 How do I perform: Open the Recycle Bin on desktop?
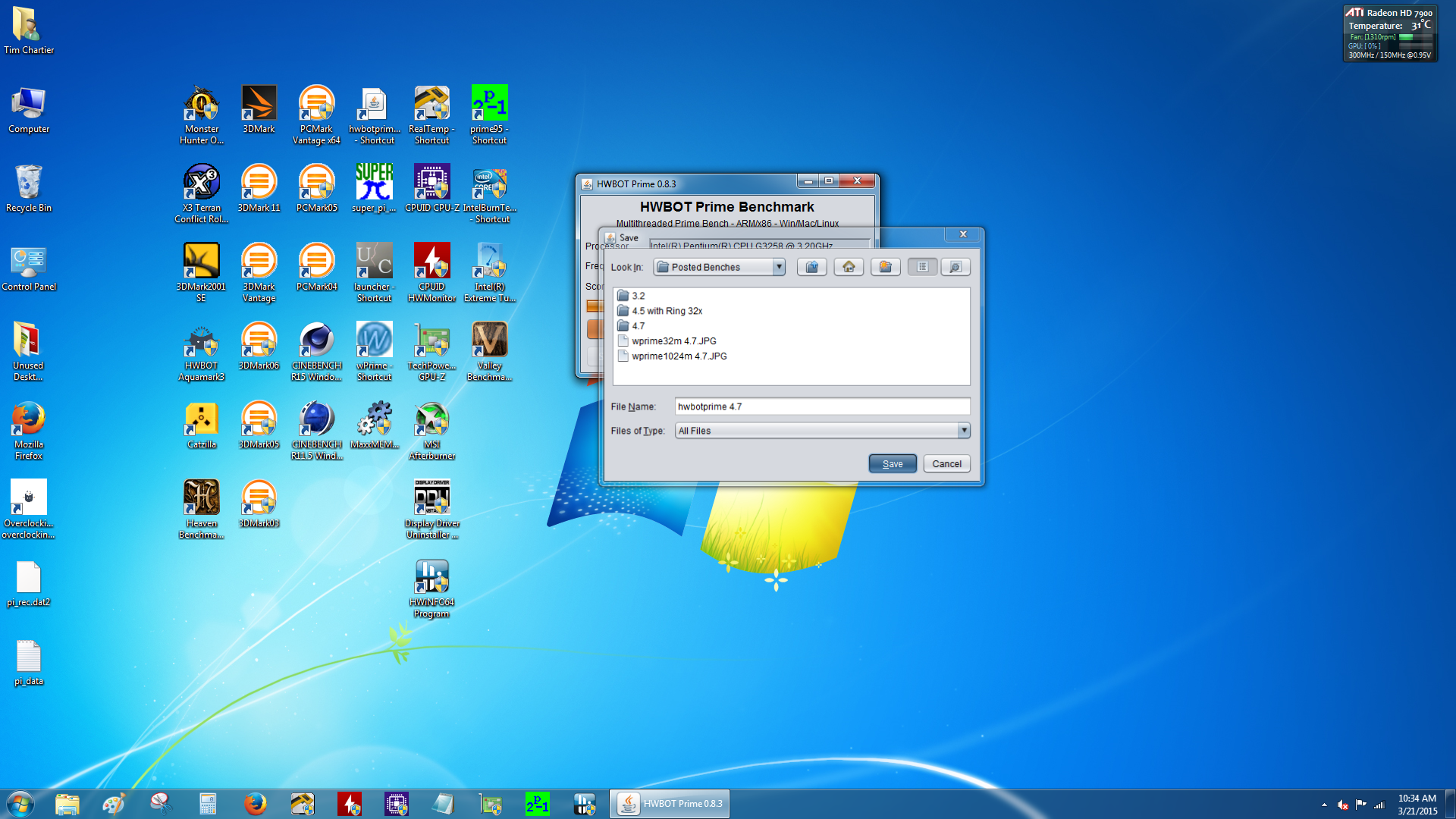click(28, 189)
